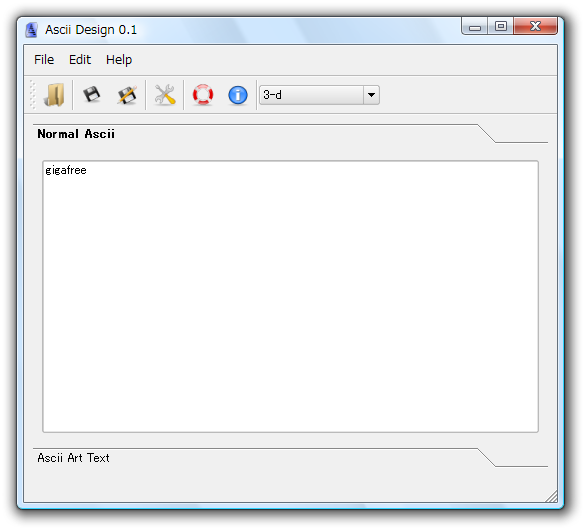The image size is (586, 531).
Task: Show the blue info About icon
Action: (238, 95)
